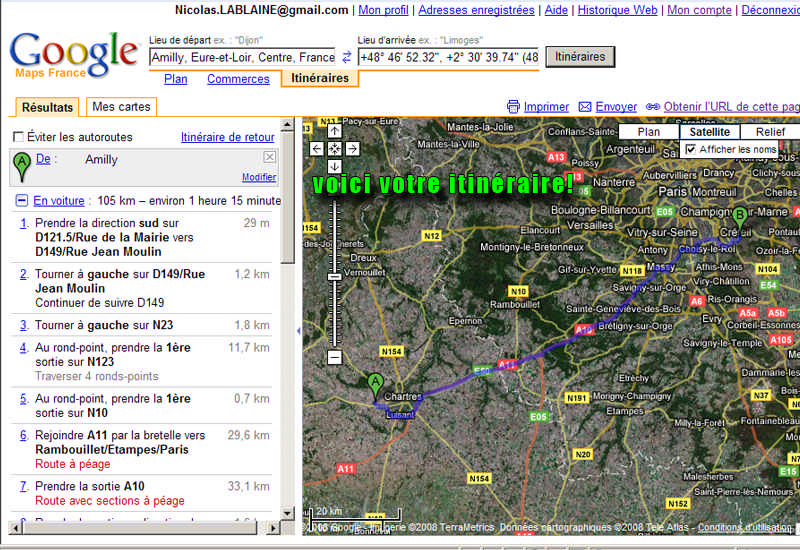Open direction step 4 link
Viewport: 800px width, 550px height.
[23, 347]
